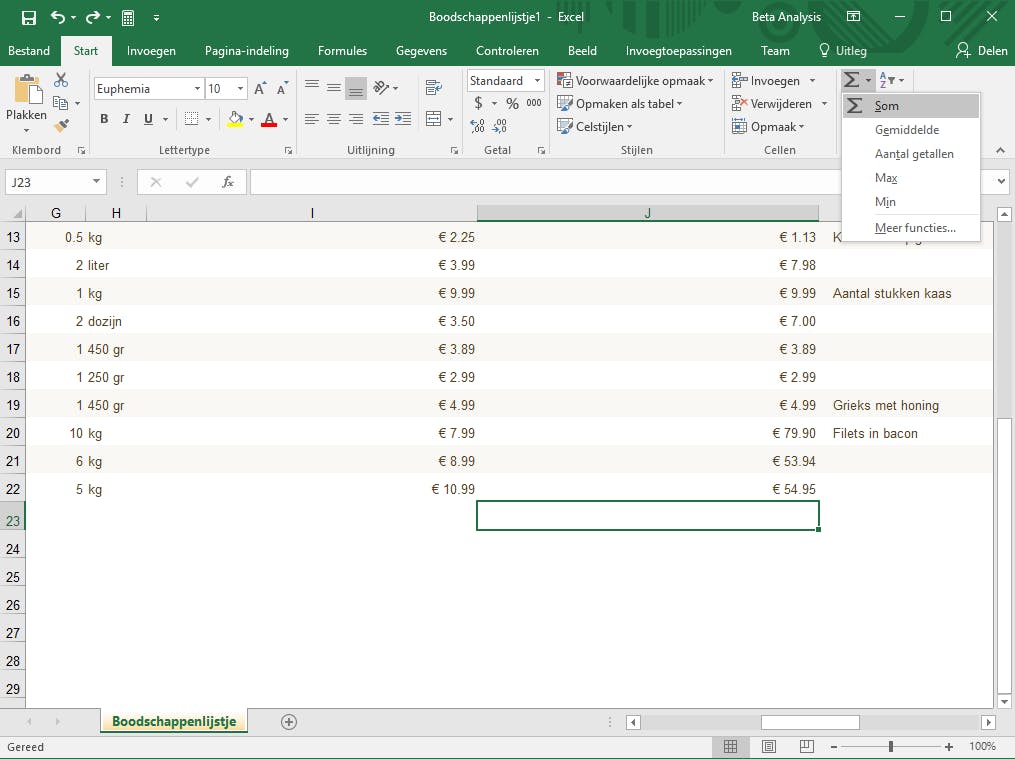This screenshot has width=1015, height=759.
Task: Click the percent style icon
Action: tap(512, 103)
